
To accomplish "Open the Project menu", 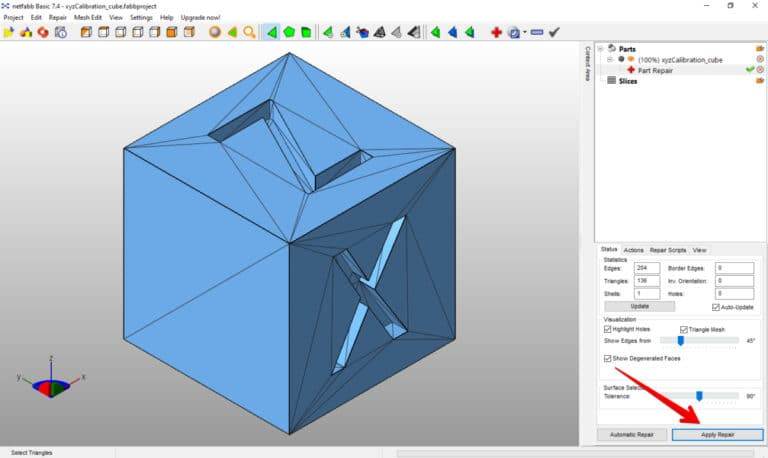I will coord(13,18).
